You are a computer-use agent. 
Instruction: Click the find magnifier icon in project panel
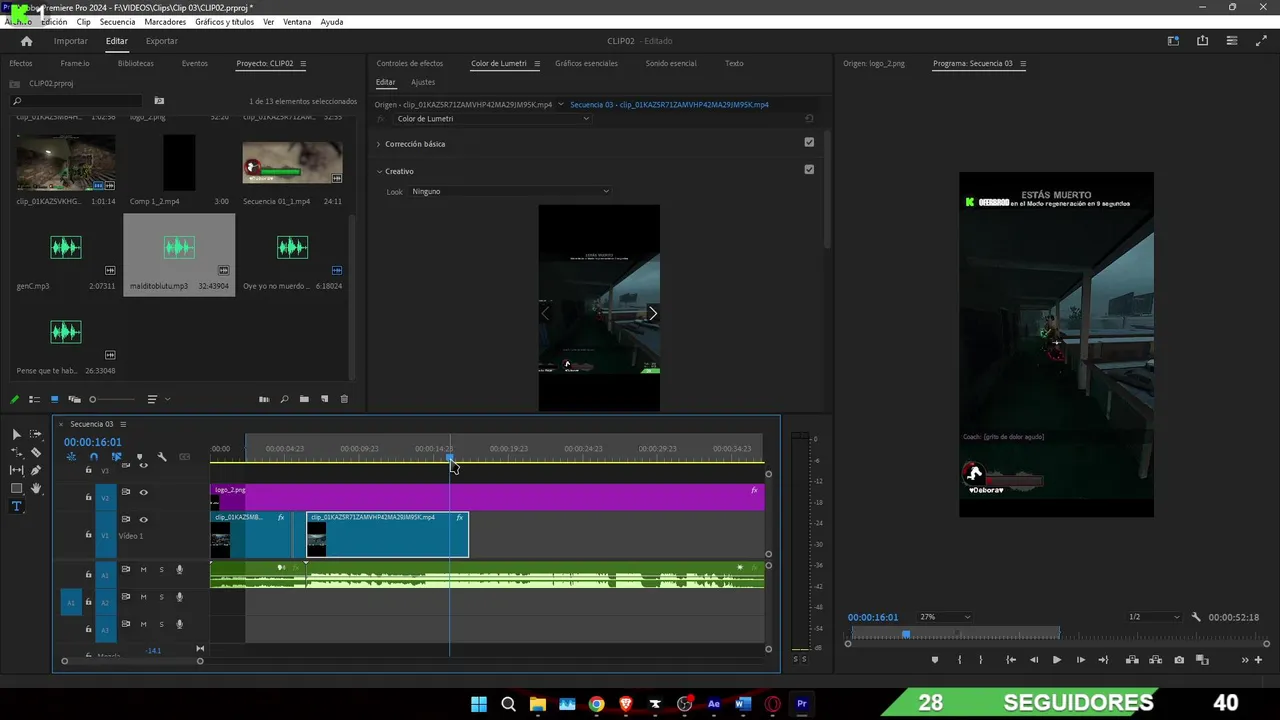coord(284,399)
